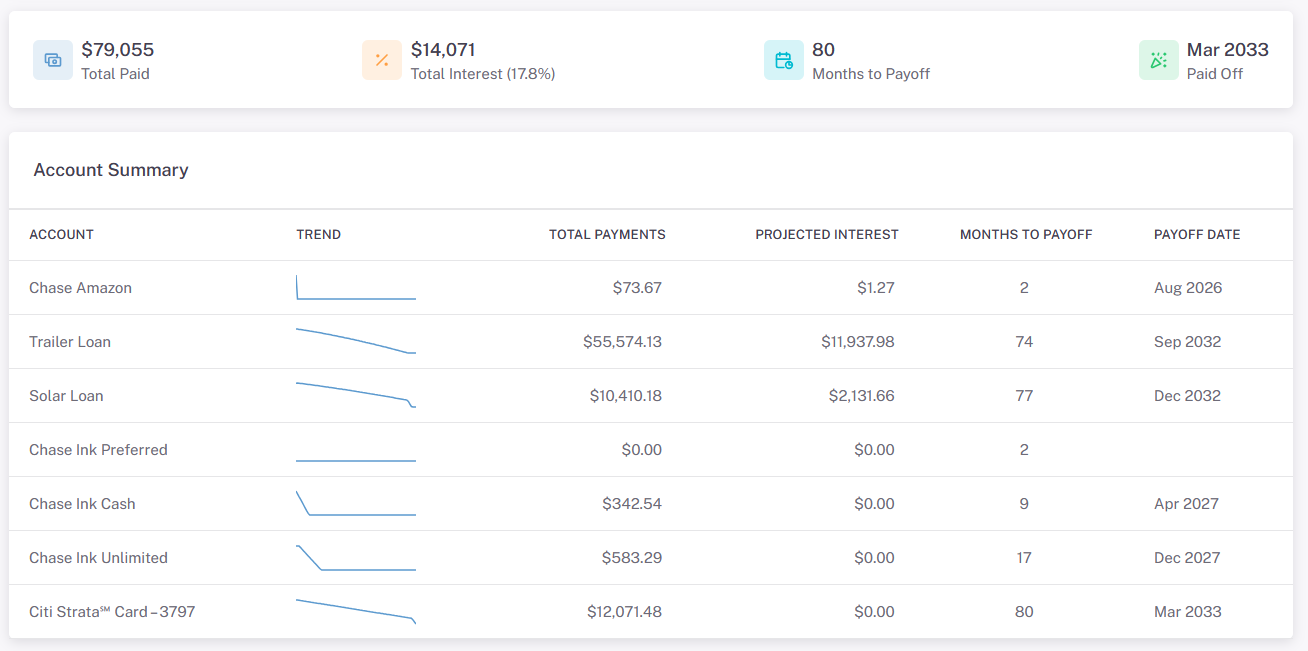Click the Total Paid cash icon
The image size is (1308, 651).
click(x=53, y=60)
